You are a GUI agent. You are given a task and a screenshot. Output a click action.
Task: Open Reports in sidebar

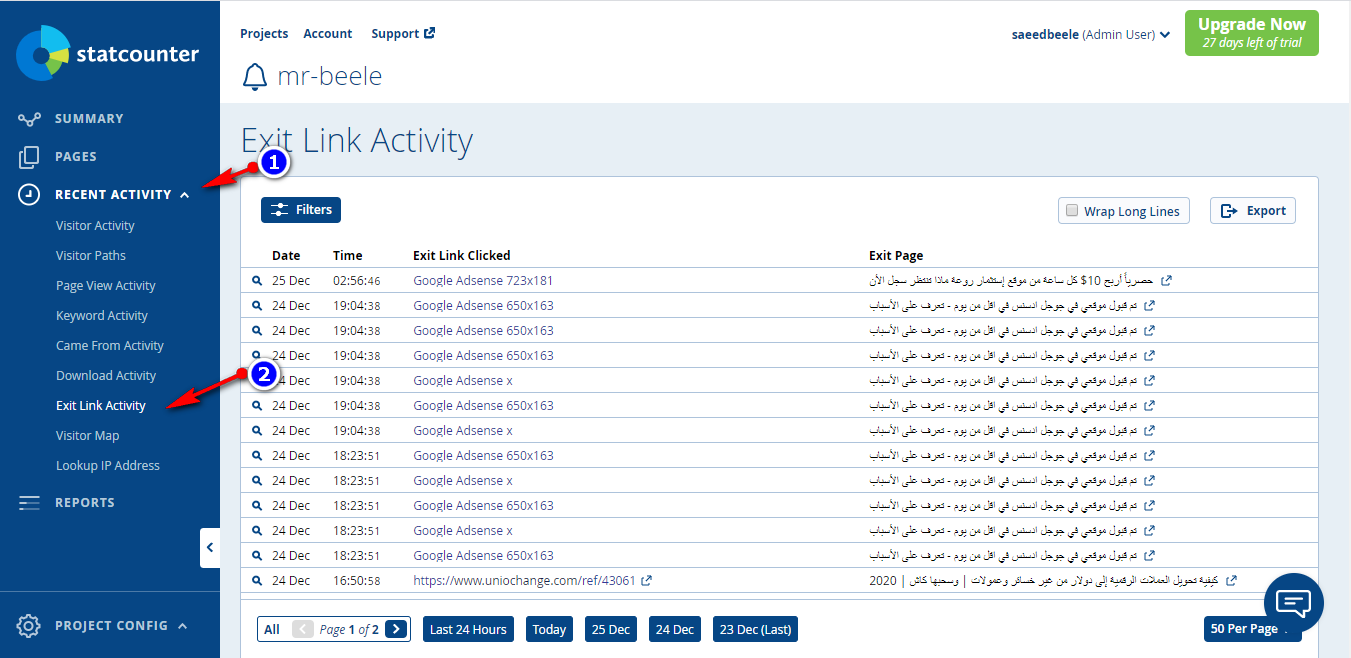pyautogui.click(x=85, y=503)
